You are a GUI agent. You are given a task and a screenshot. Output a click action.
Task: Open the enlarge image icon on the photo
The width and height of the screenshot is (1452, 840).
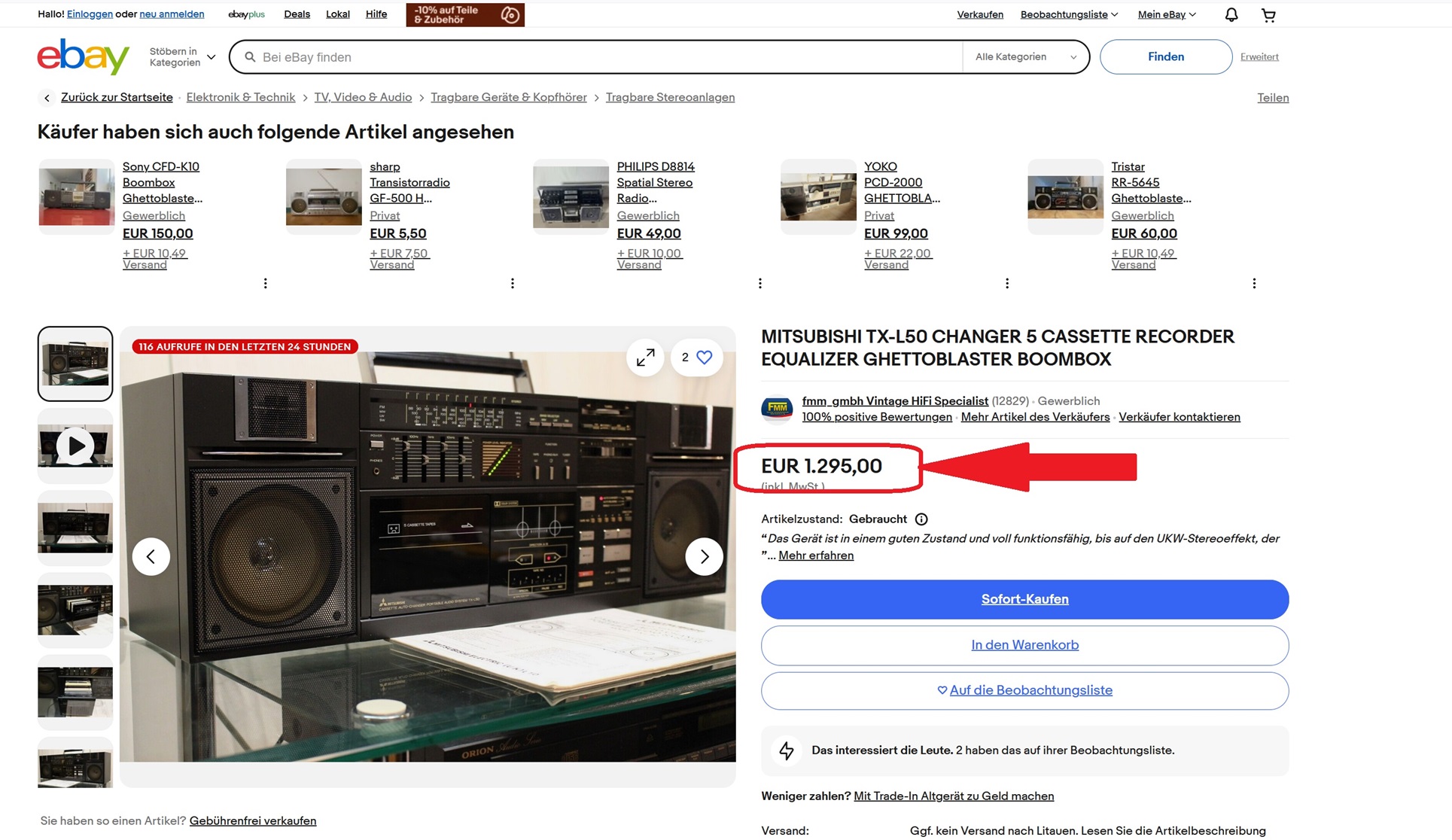tap(645, 358)
